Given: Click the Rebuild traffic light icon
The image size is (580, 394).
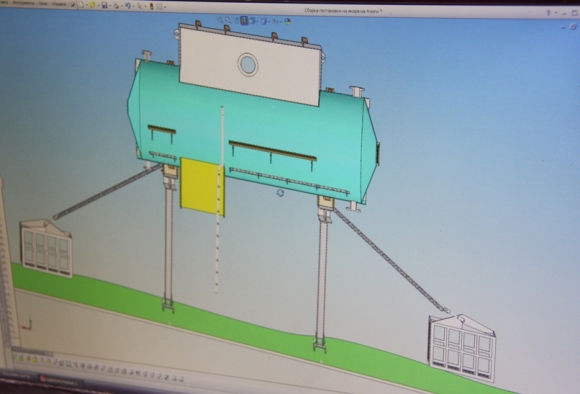Looking at the screenshot, I should click(x=152, y=6).
